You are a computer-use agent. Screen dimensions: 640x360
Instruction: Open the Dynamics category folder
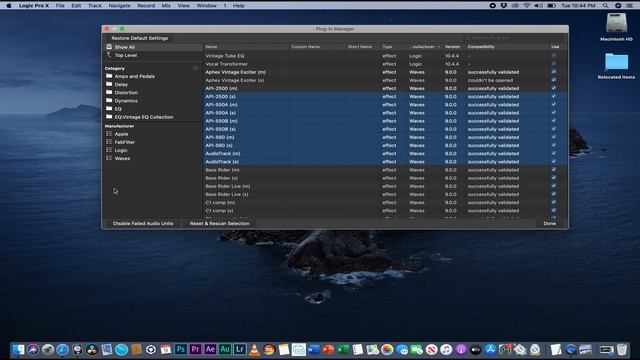(109, 101)
